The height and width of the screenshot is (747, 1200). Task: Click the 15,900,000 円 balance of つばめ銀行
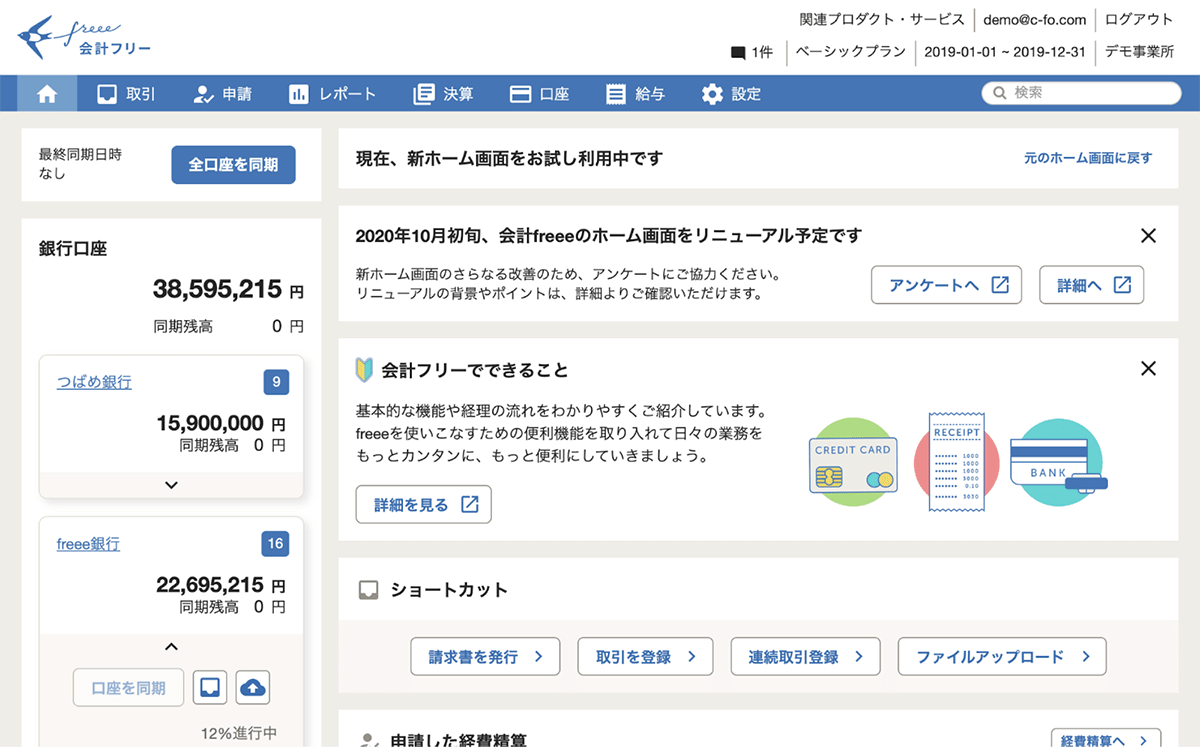pyautogui.click(x=221, y=423)
